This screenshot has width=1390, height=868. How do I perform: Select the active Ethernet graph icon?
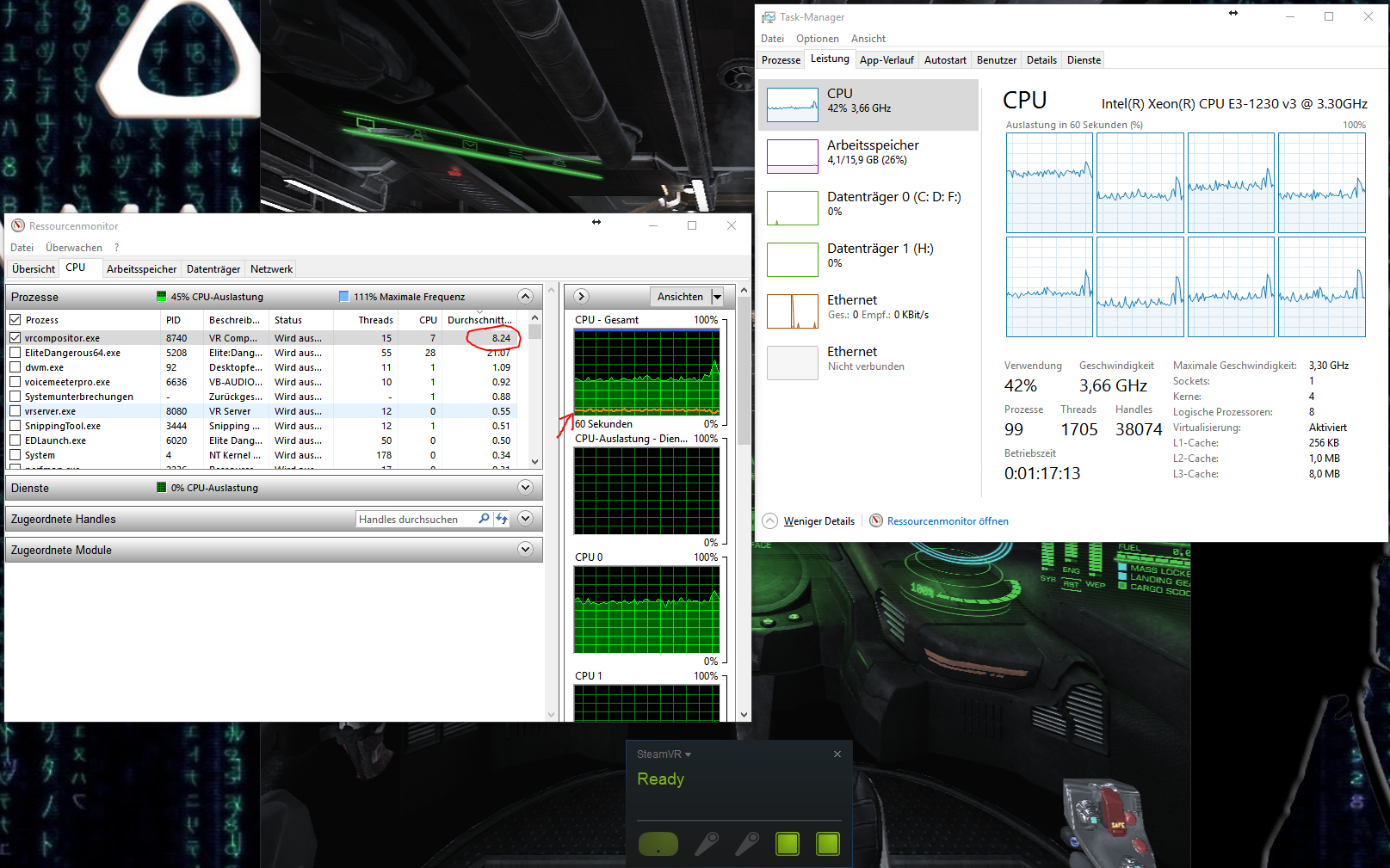(x=792, y=311)
